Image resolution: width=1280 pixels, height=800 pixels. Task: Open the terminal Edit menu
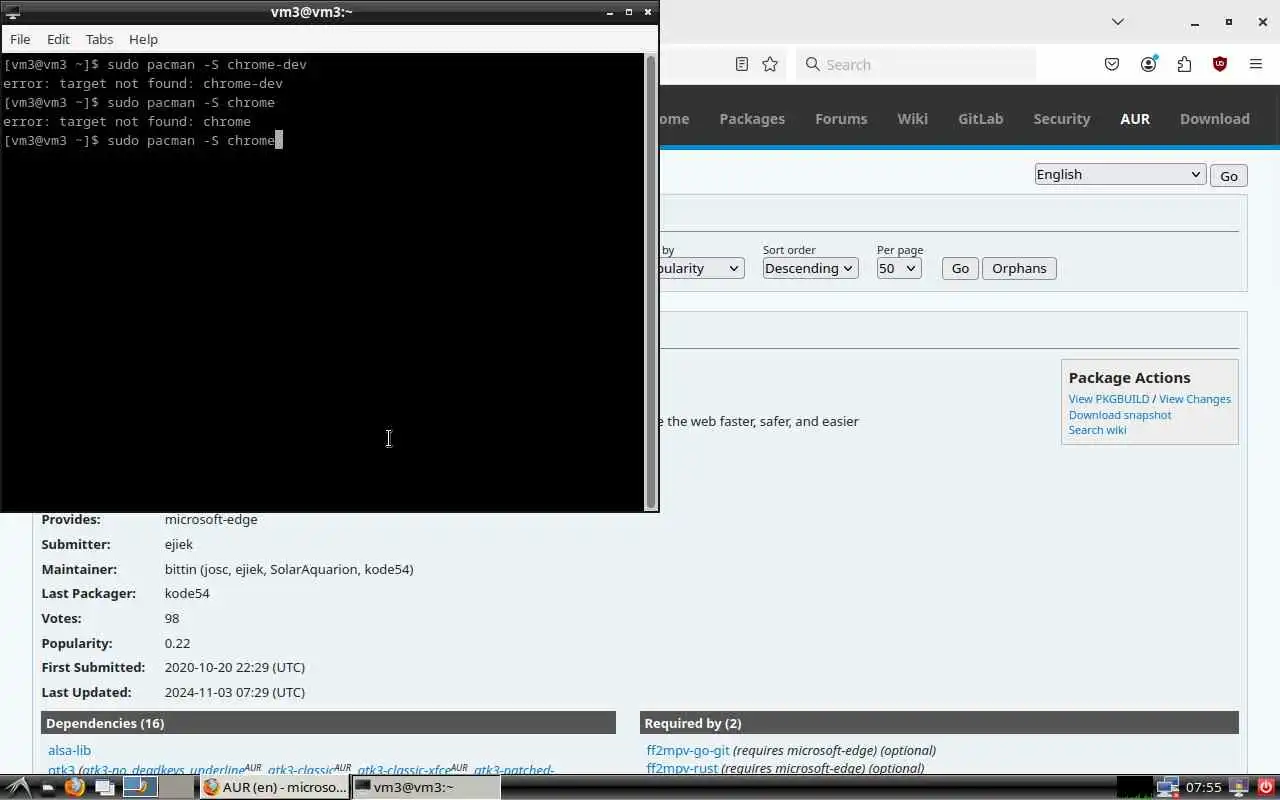(x=58, y=39)
